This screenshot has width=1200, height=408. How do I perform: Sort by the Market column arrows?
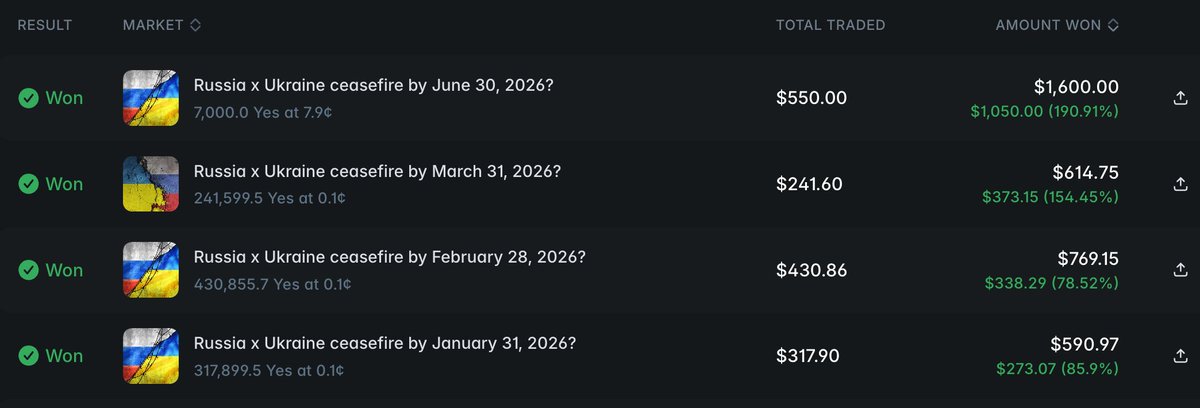(195, 25)
